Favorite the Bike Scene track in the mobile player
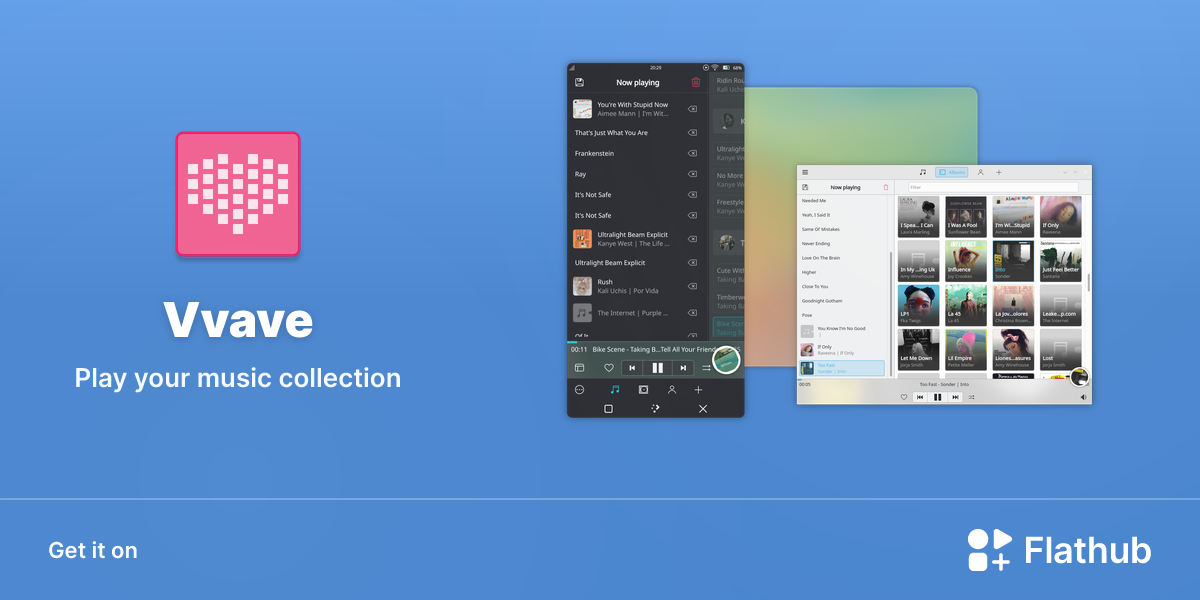The image size is (1200, 600). point(608,368)
